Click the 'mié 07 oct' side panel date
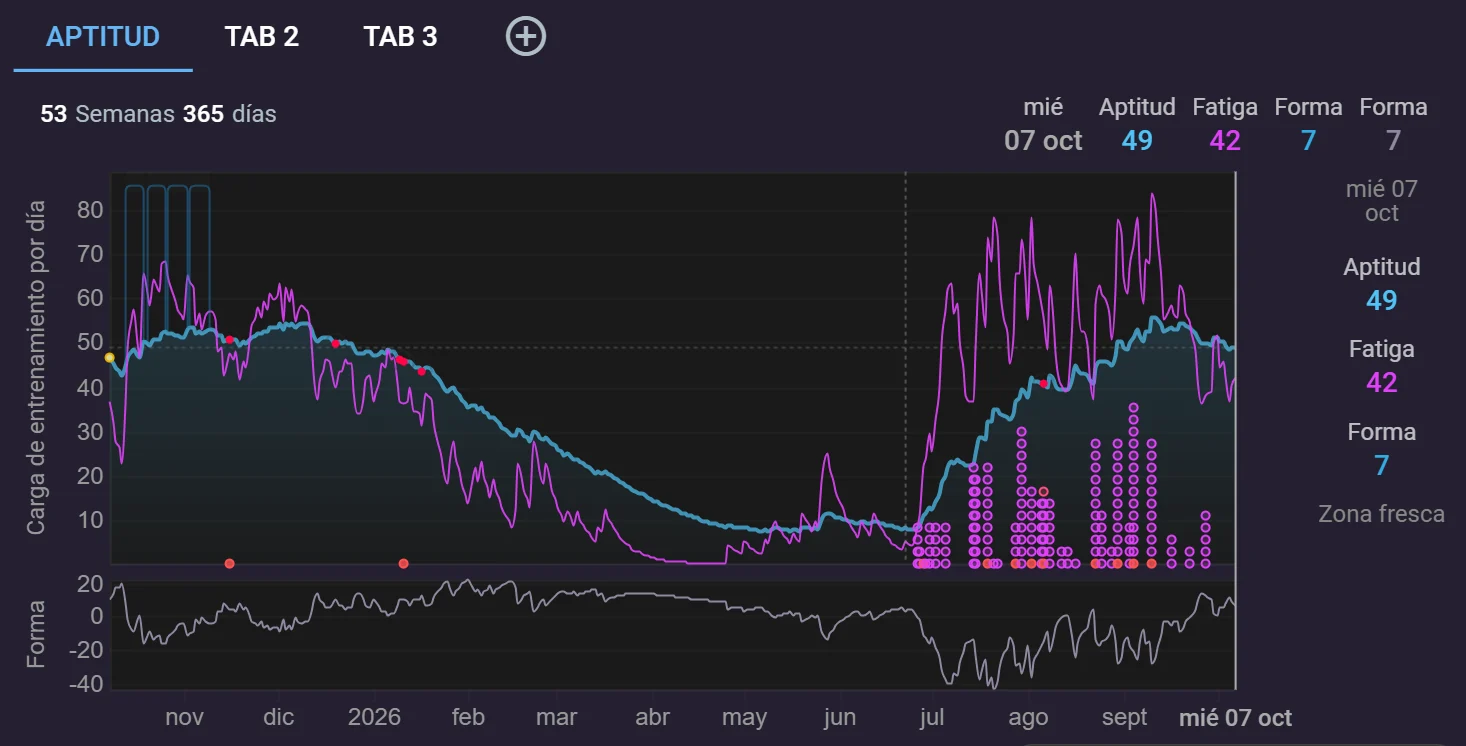This screenshot has height=746, width=1466. 1382,201
